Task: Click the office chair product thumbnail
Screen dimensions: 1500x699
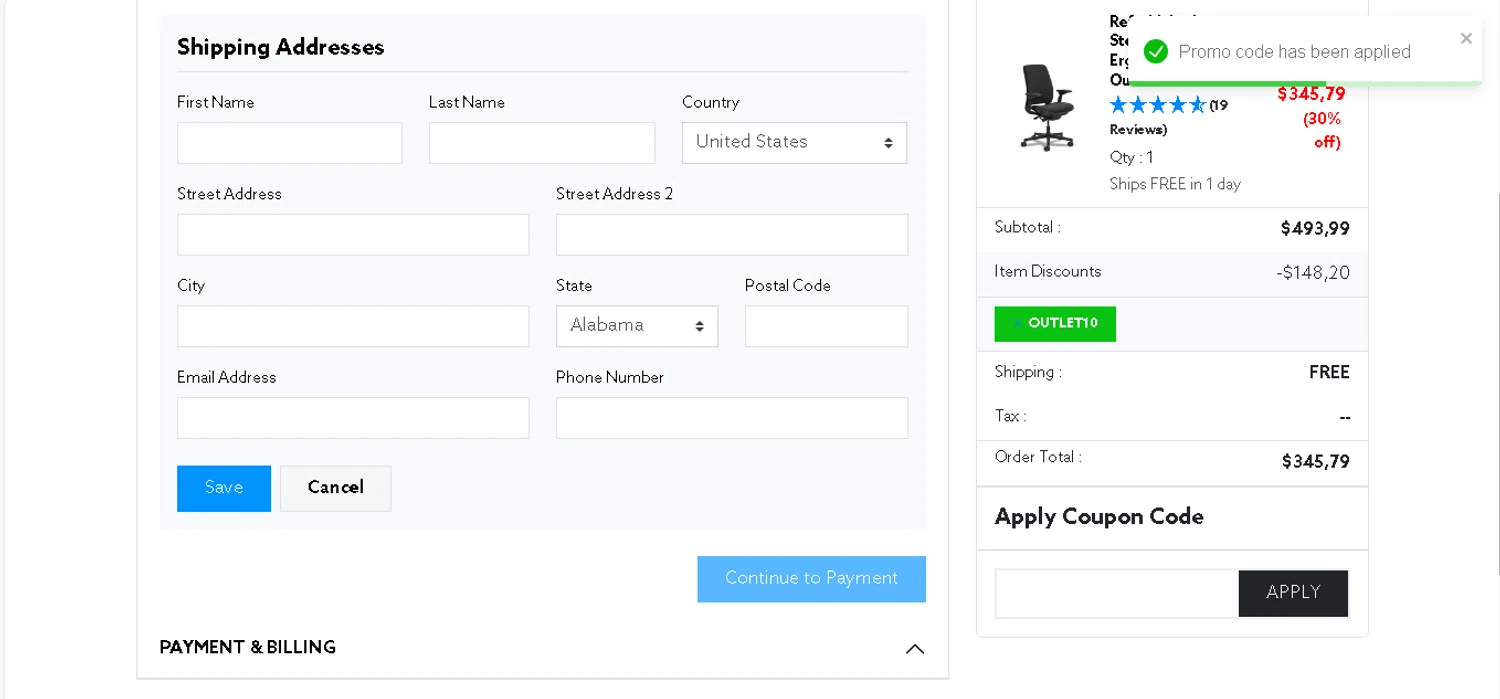Action: (1046, 107)
